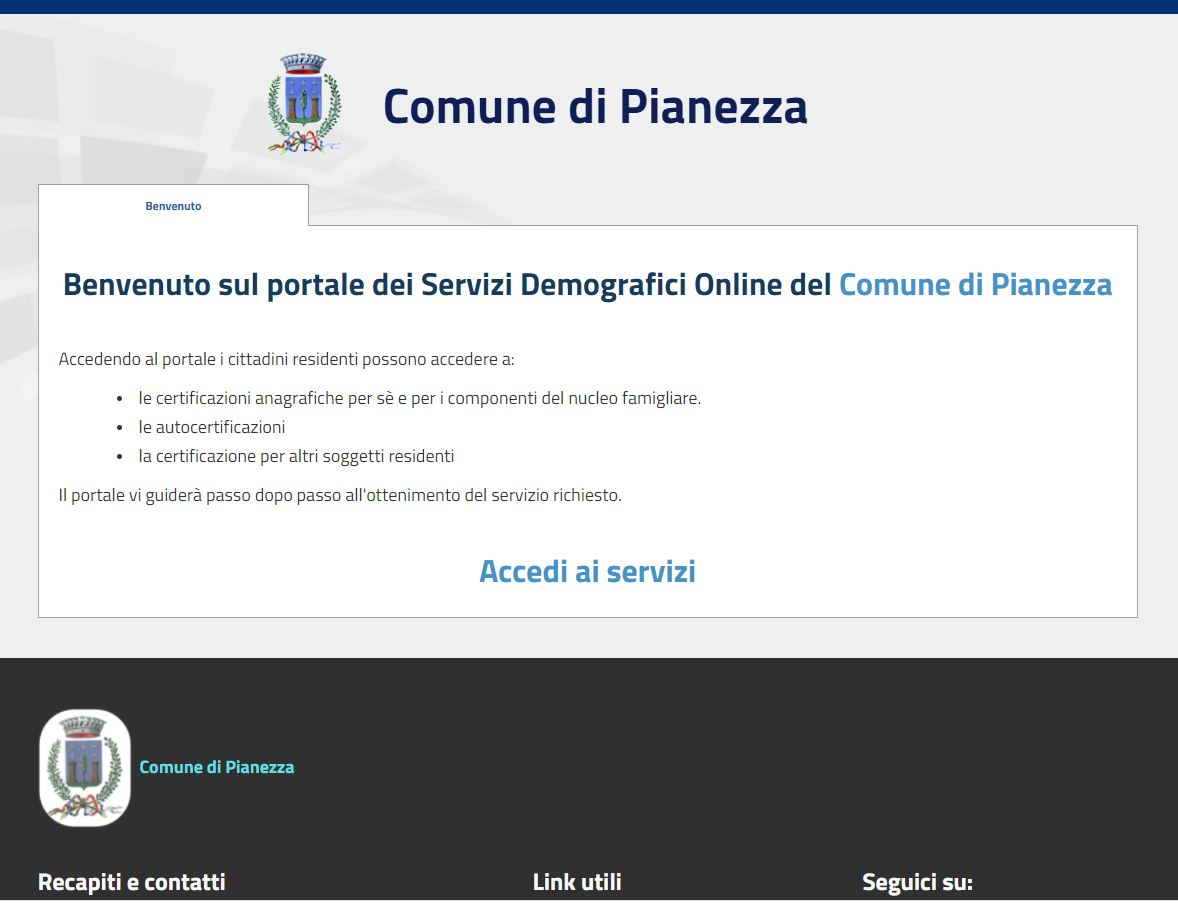Image resolution: width=1178 pixels, height=903 pixels.
Task: Click the Link utili footer heading
Action: [577, 882]
